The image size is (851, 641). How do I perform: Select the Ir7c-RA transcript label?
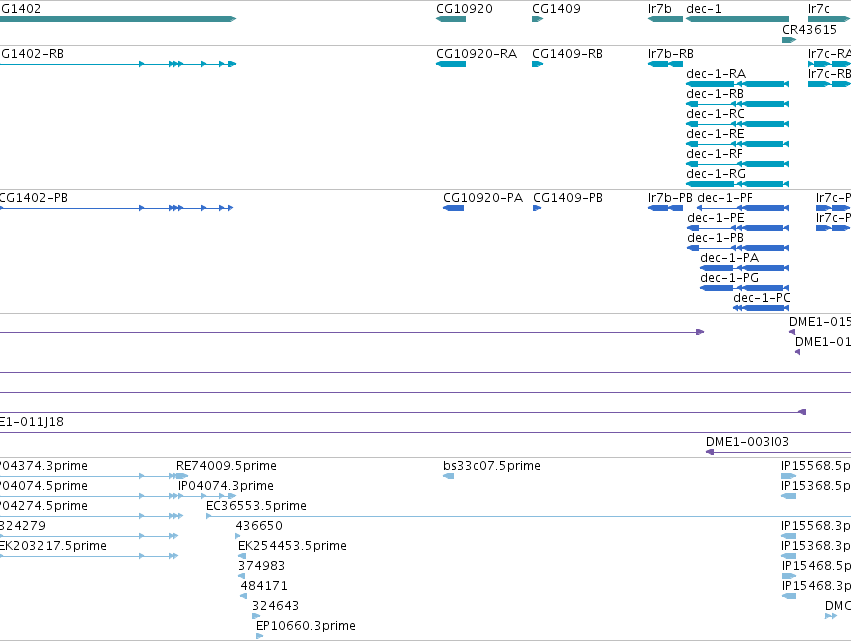pos(829,54)
